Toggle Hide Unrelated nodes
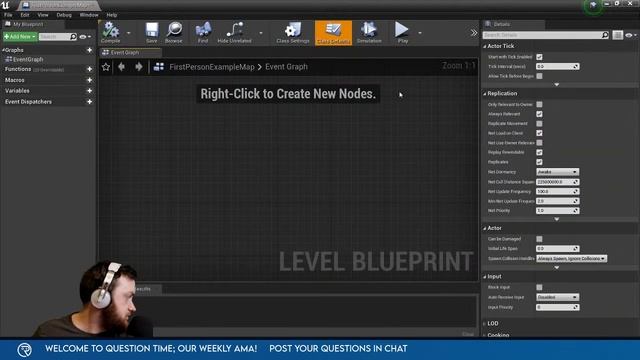This screenshot has height=360, width=640. 234,32
